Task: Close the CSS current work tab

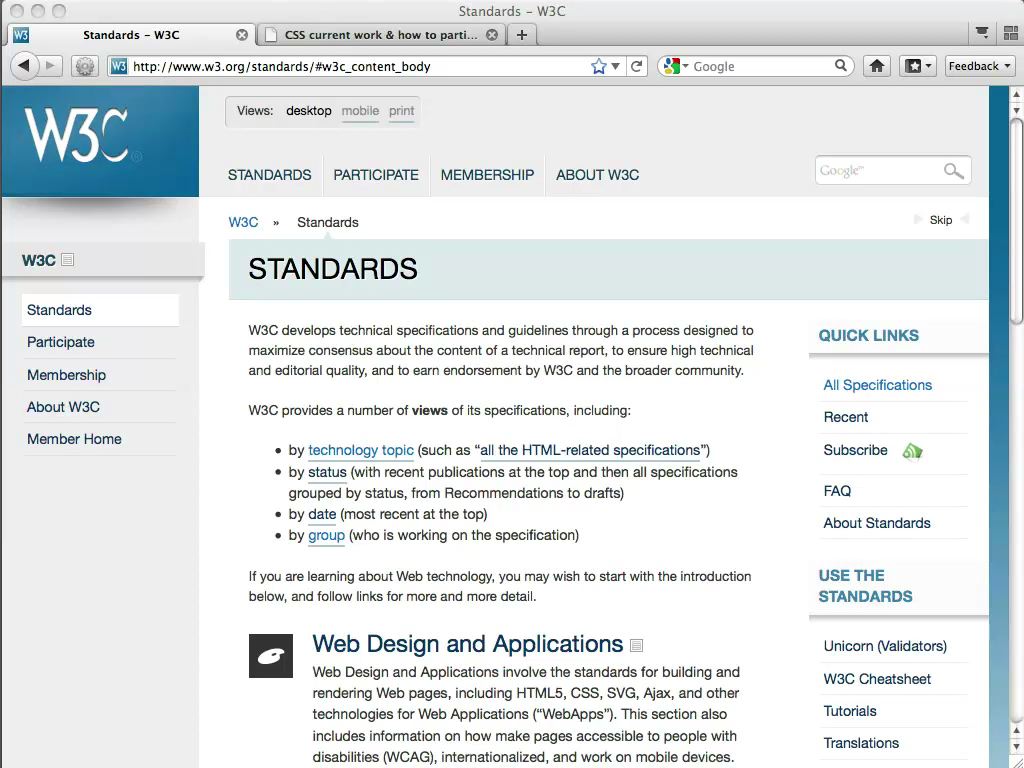Action: click(x=492, y=35)
